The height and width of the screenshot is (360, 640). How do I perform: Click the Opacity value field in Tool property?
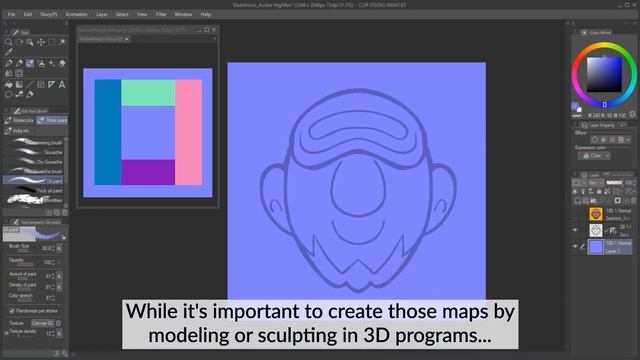[x=47, y=262]
